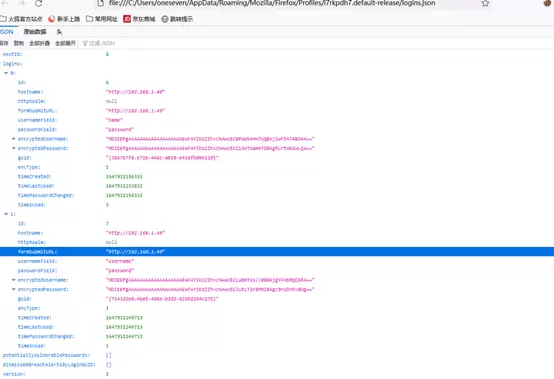Select timePasswordChanged row in entry 1
The height and width of the screenshot is (379, 554).
pos(277,336)
